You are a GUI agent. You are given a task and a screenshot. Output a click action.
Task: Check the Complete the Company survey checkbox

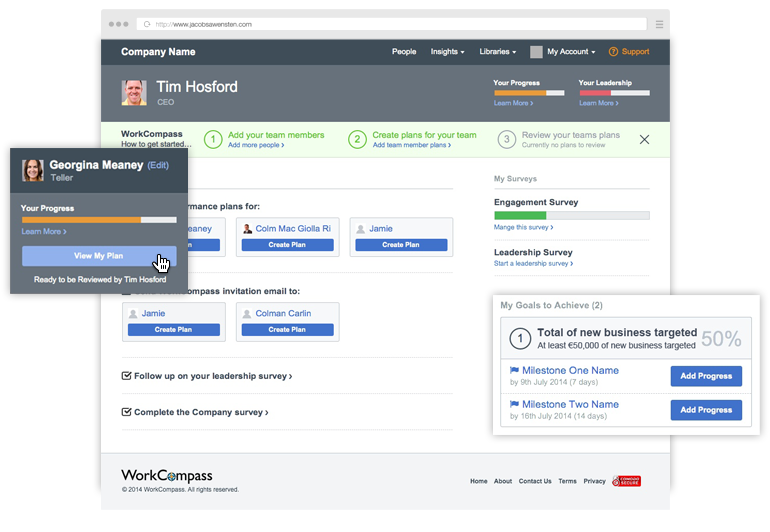(126, 412)
